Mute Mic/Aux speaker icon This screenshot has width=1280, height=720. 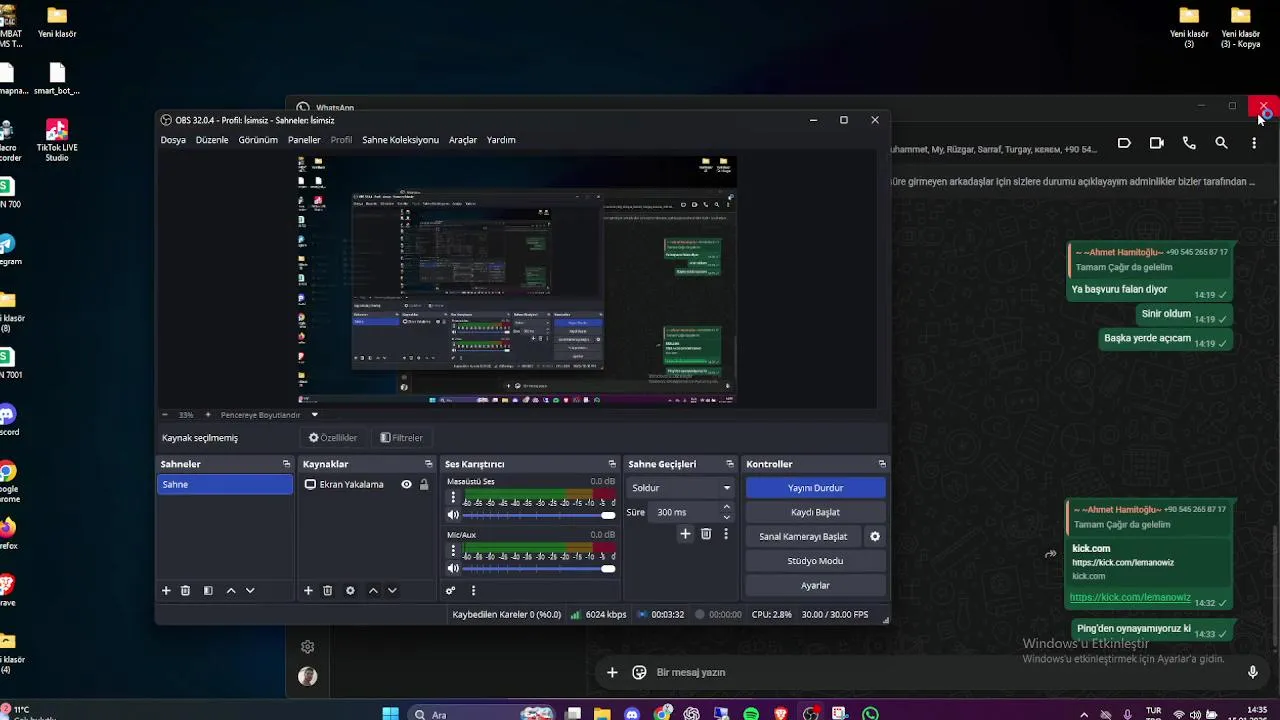click(x=453, y=568)
